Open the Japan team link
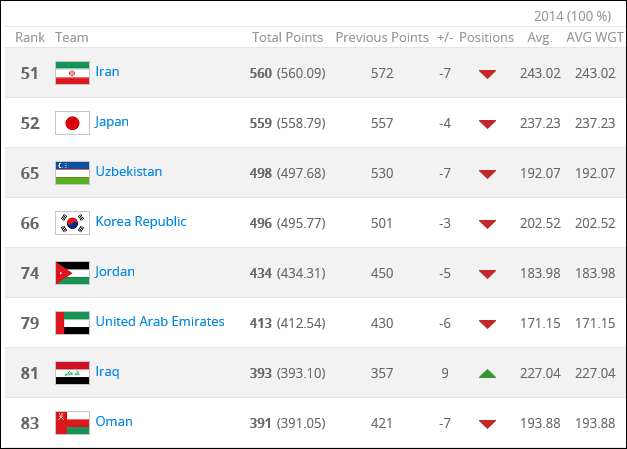Image resolution: width=627 pixels, height=449 pixels. tap(112, 122)
